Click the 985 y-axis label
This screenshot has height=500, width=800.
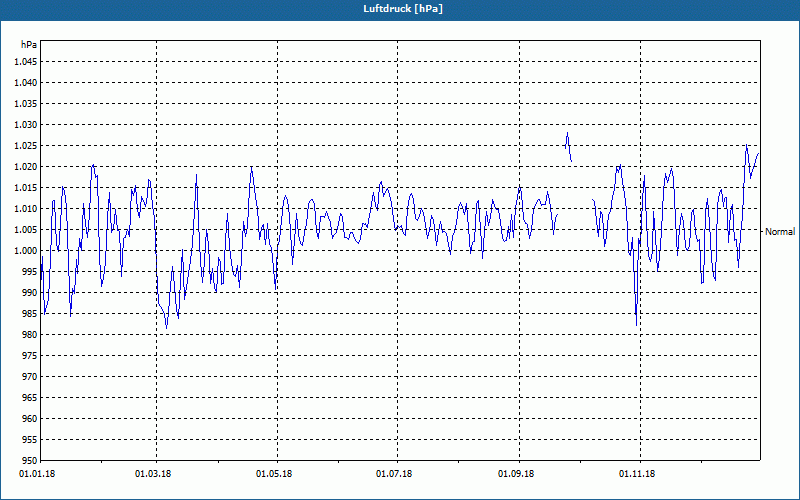[30, 314]
